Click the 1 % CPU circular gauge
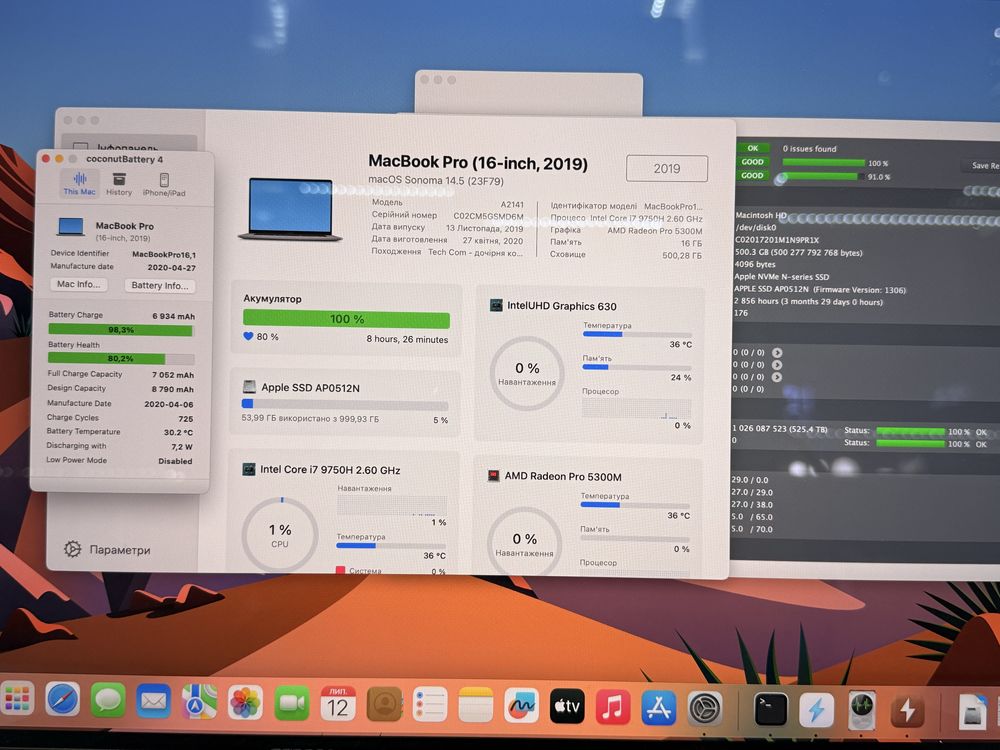The image size is (1000, 750). tap(279, 535)
